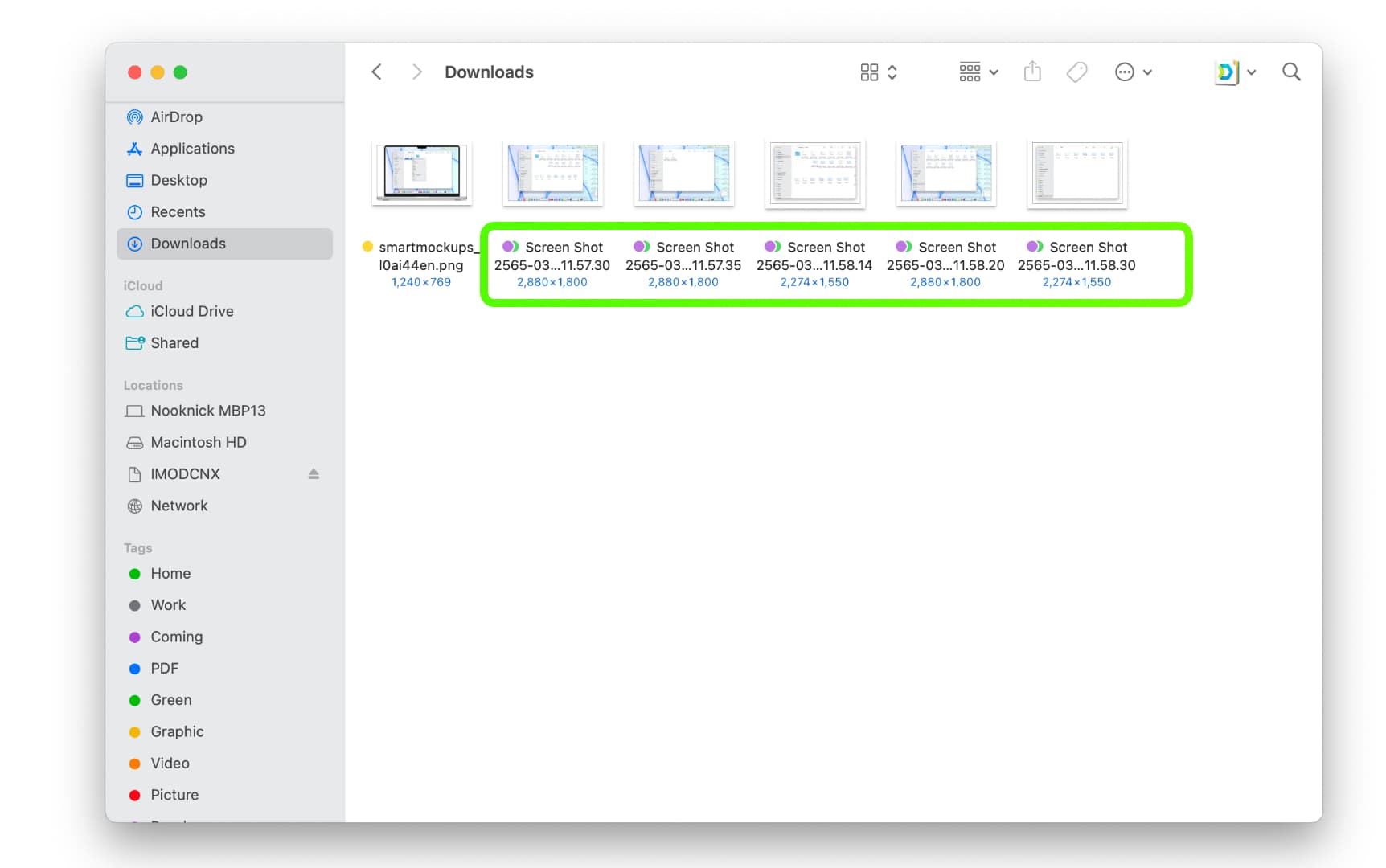Go forward using the right chevron
The width and height of the screenshot is (1386, 868).
tap(416, 72)
